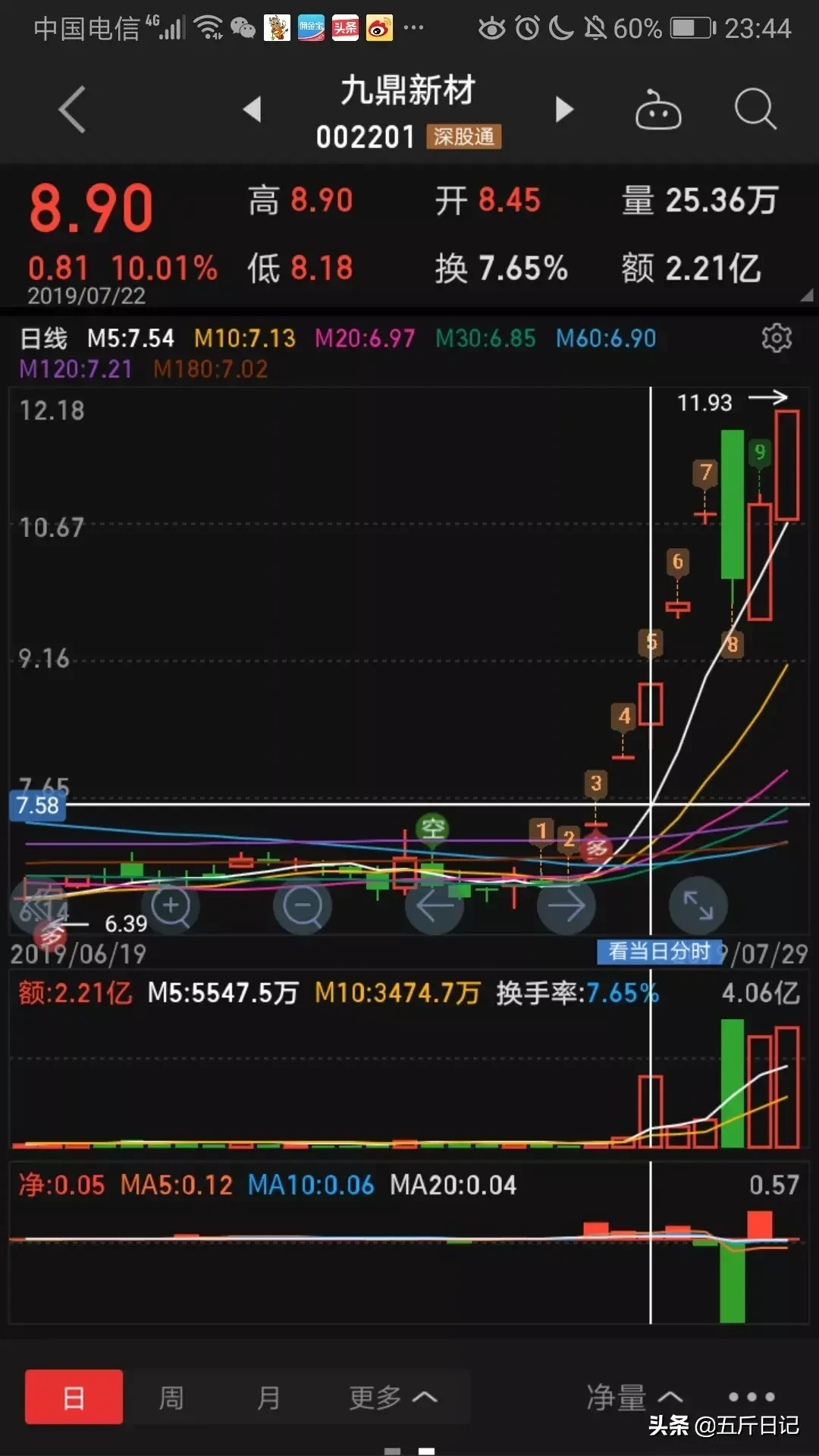The width and height of the screenshot is (819, 1456).
Task: Move chart cursor right arrow button
Action: pos(566,905)
